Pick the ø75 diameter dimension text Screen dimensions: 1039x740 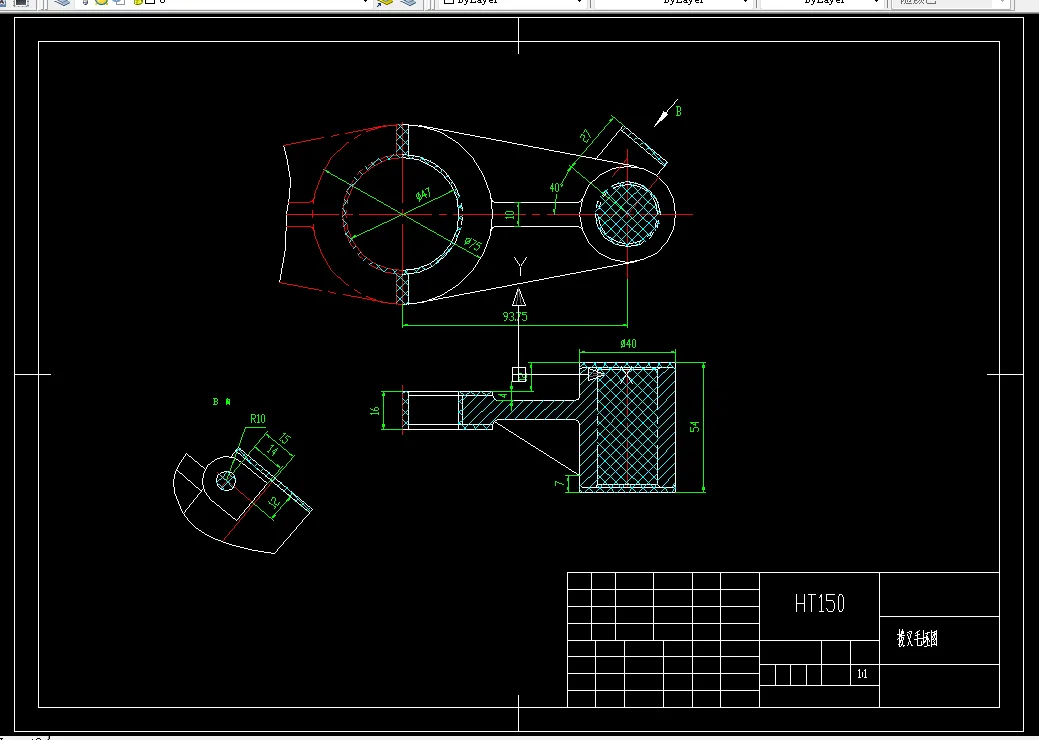472,244
